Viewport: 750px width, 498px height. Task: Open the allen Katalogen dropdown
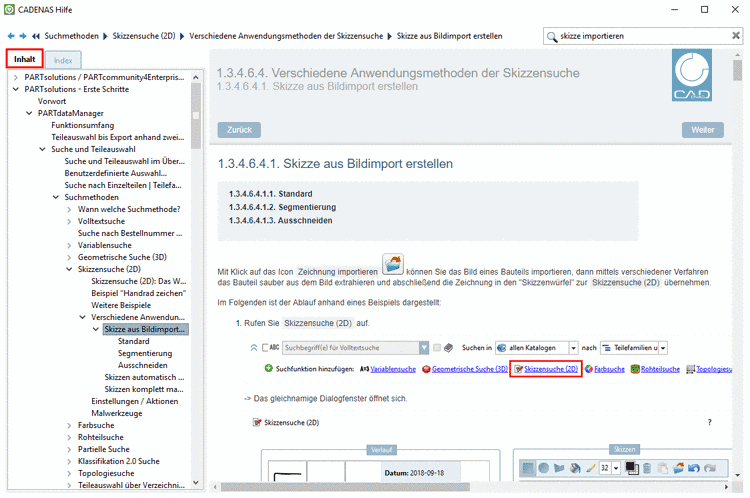573,348
